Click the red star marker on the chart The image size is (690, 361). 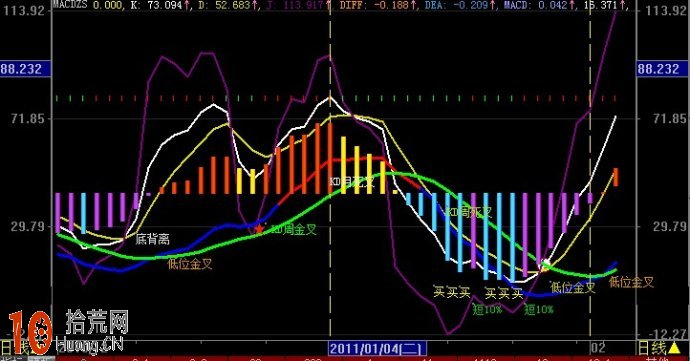point(259,229)
